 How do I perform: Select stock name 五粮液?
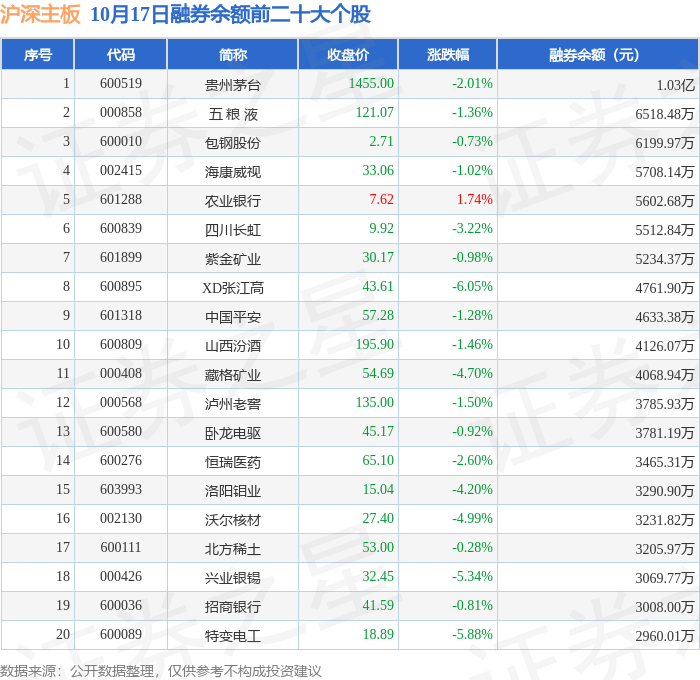(x=233, y=113)
